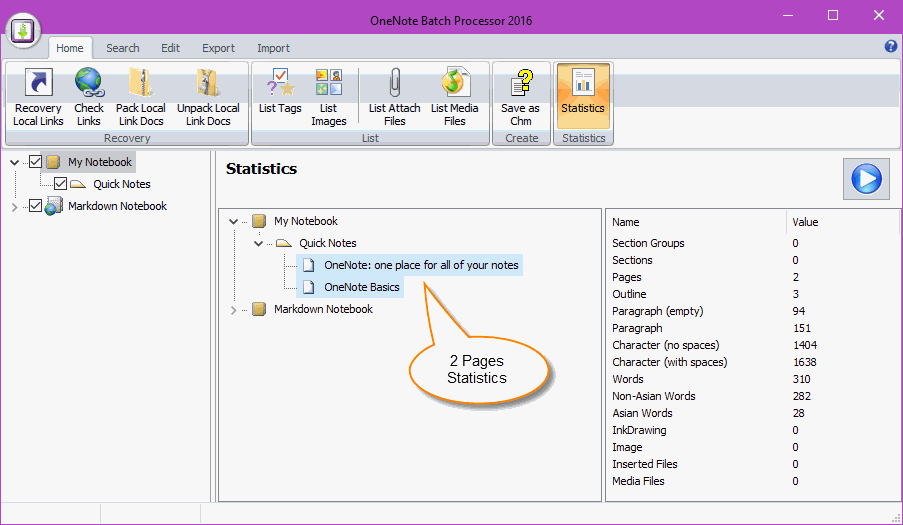Click Markdown Notebook book icon in statistics tree
Screen dimensions: 903x525
point(259,309)
